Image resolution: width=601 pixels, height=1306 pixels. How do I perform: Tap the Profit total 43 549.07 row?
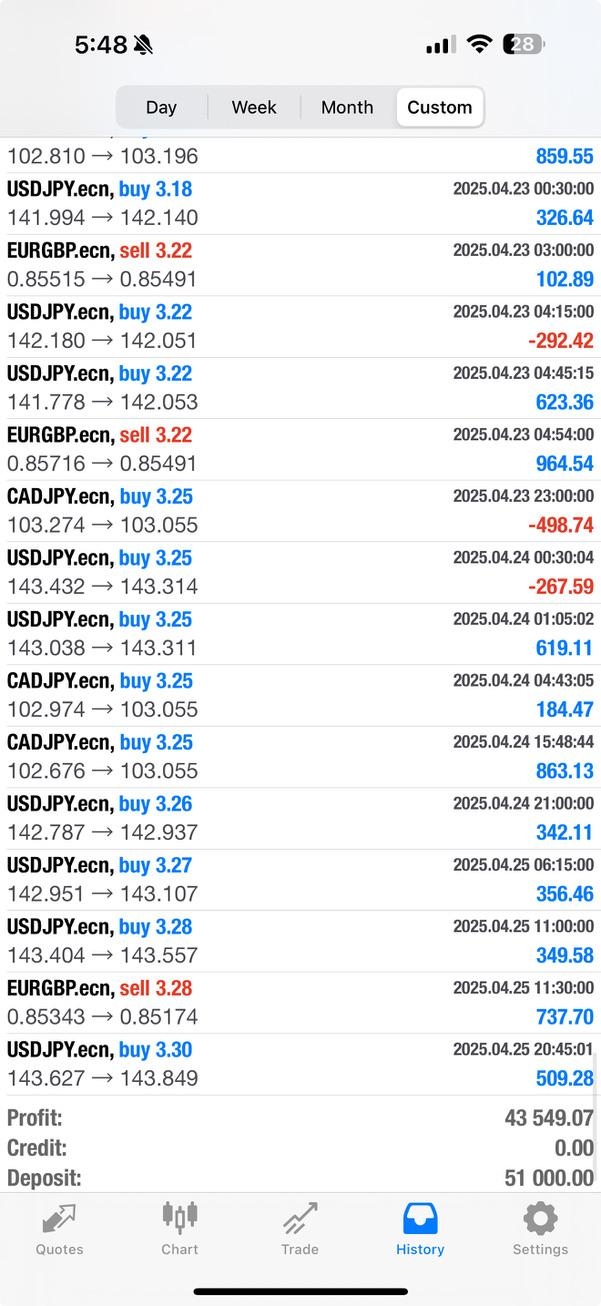tap(300, 1118)
